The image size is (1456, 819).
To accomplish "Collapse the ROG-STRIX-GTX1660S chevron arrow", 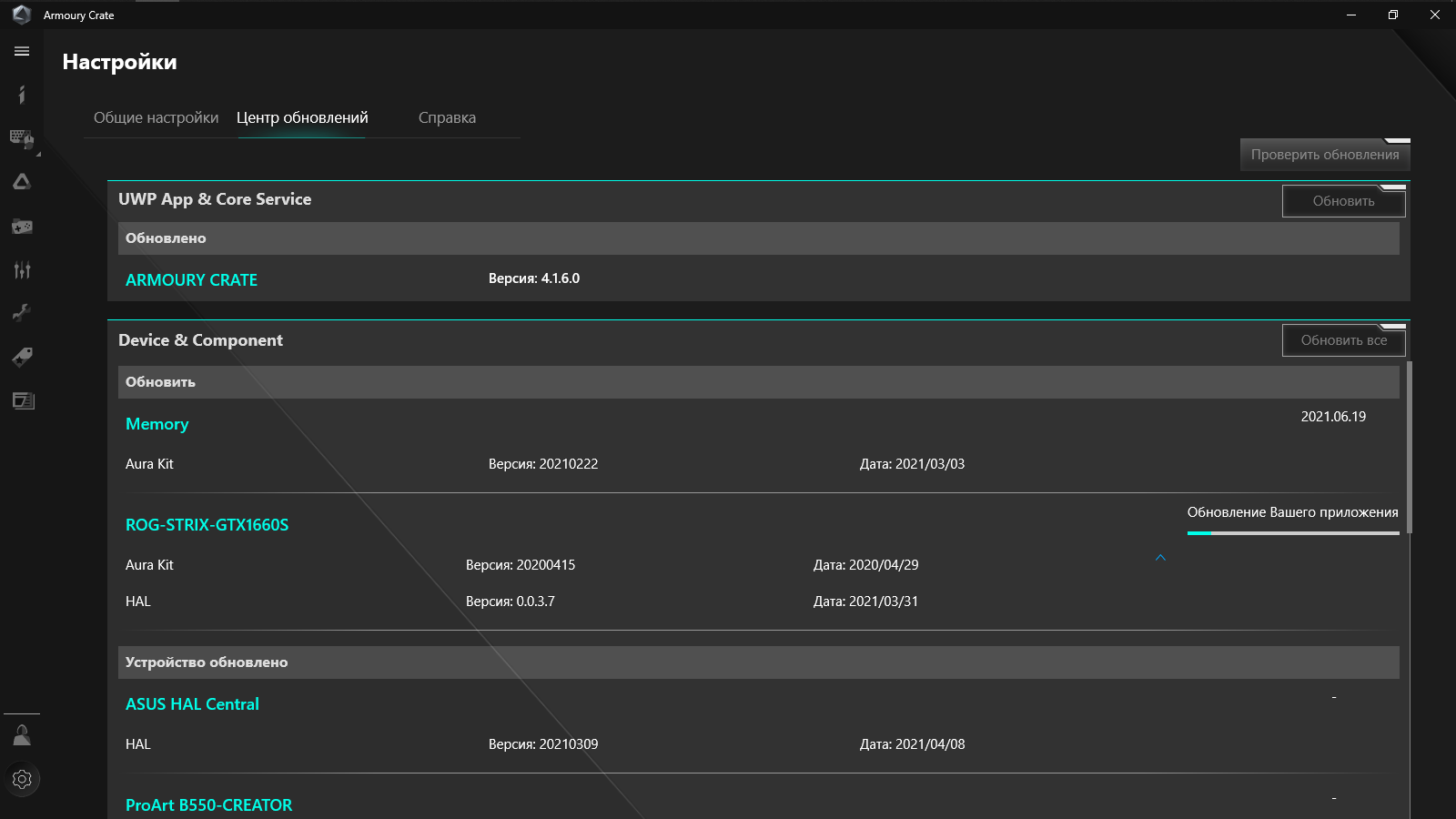I will point(1160,557).
